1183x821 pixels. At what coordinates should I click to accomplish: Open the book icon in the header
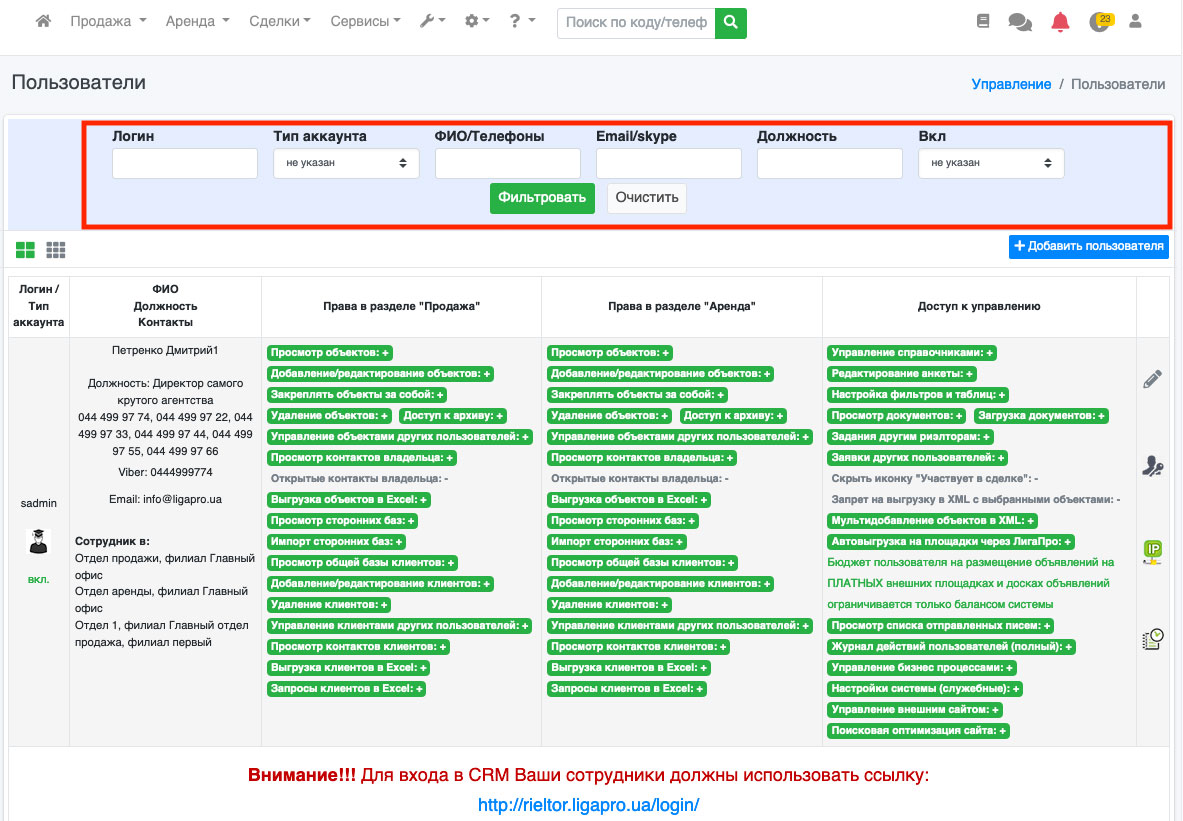click(x=982, y=21)
